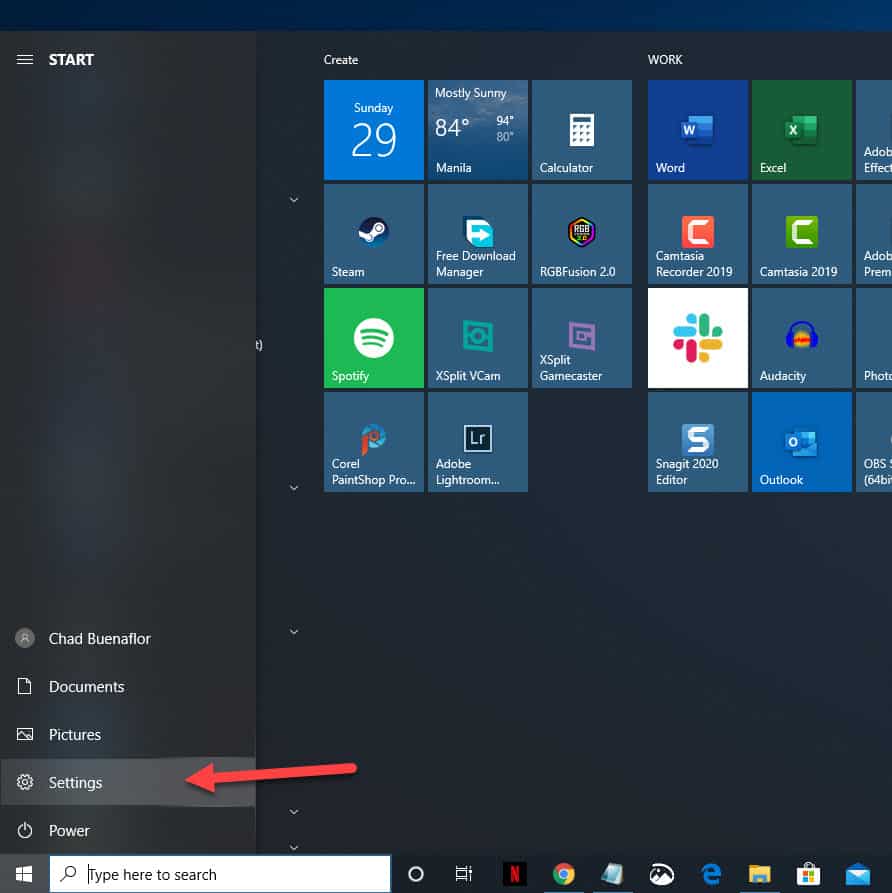Open the Manila weather tile
The width and height of the screenshot is (892, 893).
(x=478, y=130)
